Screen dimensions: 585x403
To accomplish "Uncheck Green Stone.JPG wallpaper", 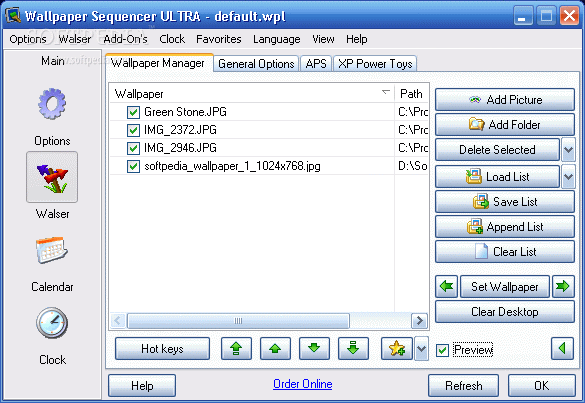I will pos(133,112).
